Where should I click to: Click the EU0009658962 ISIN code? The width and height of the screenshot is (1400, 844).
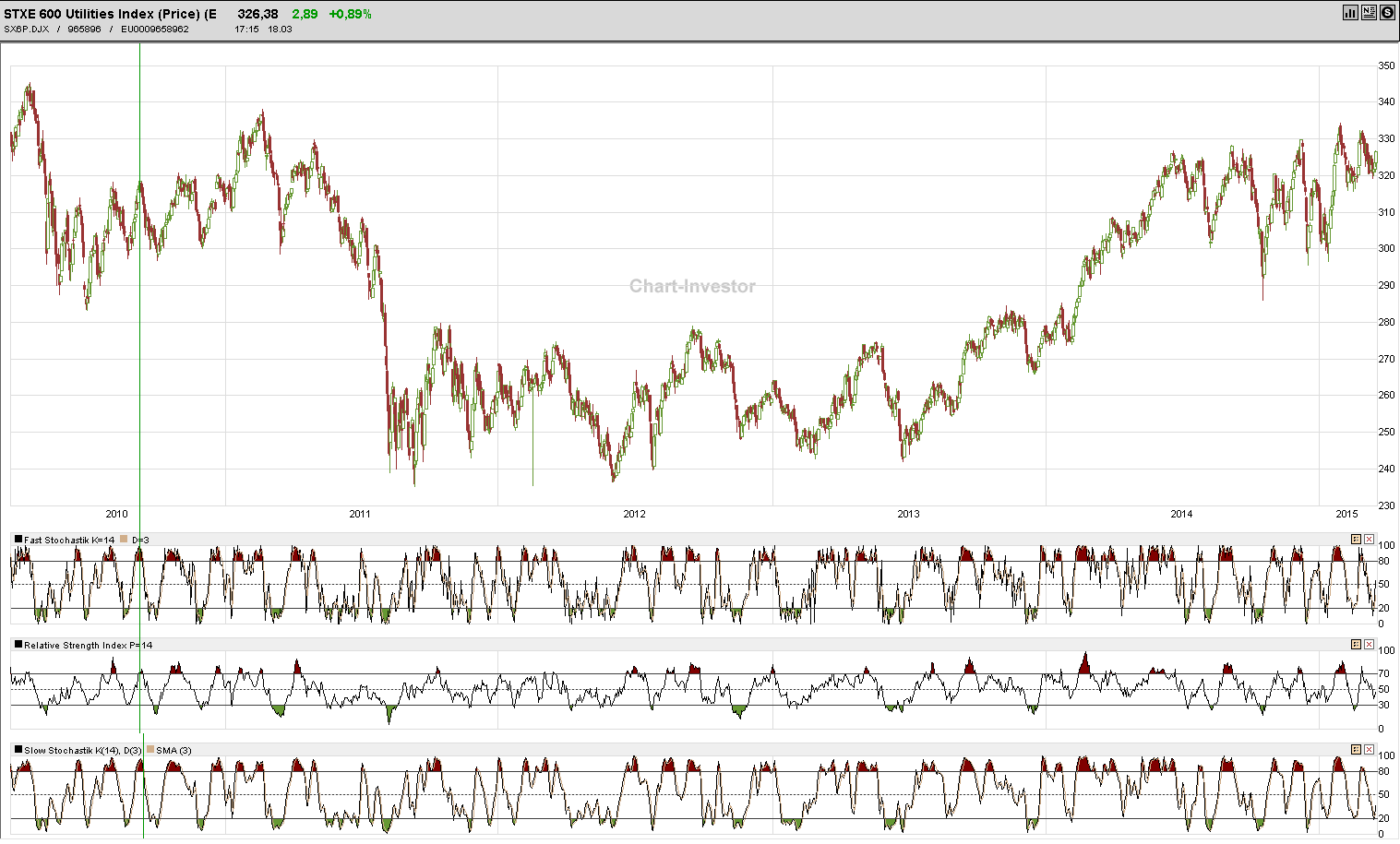coord(153,29)
